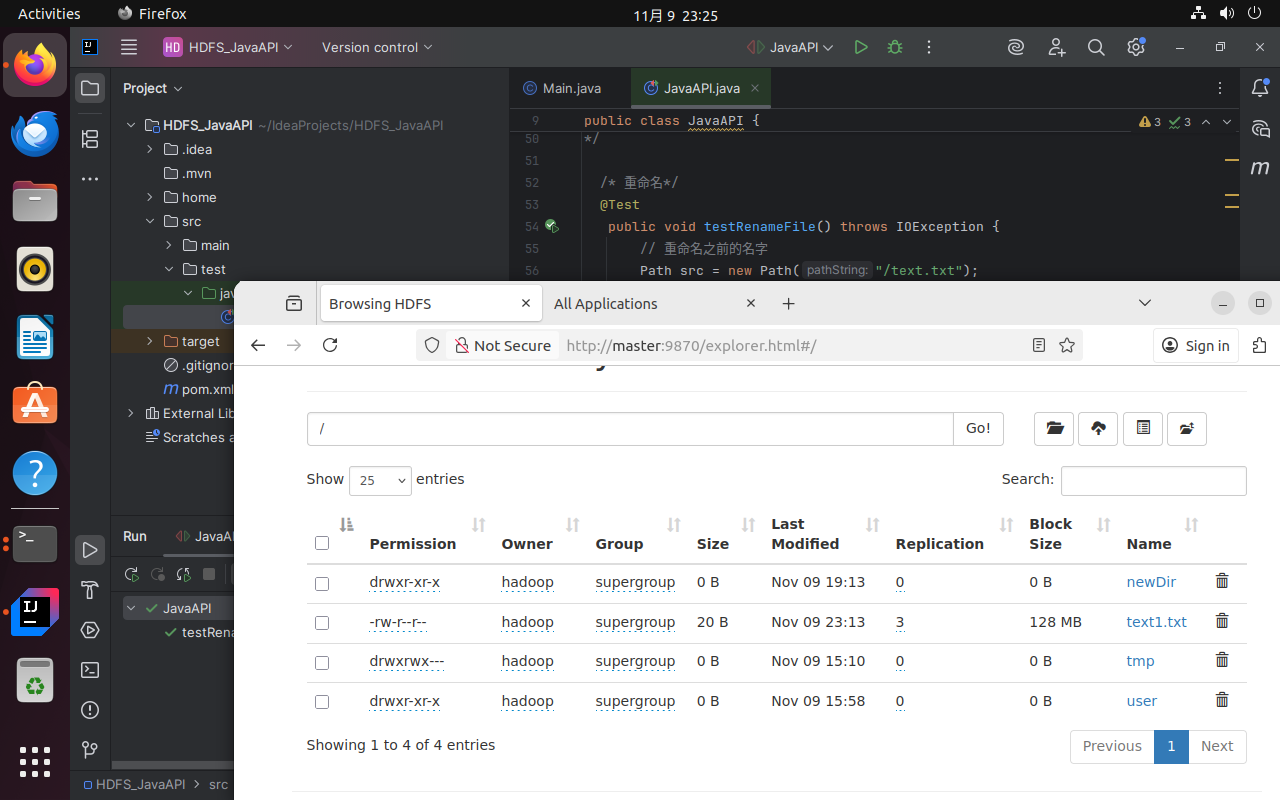
Task: Open the Build hammer tool window
Action: pos(90,589)
